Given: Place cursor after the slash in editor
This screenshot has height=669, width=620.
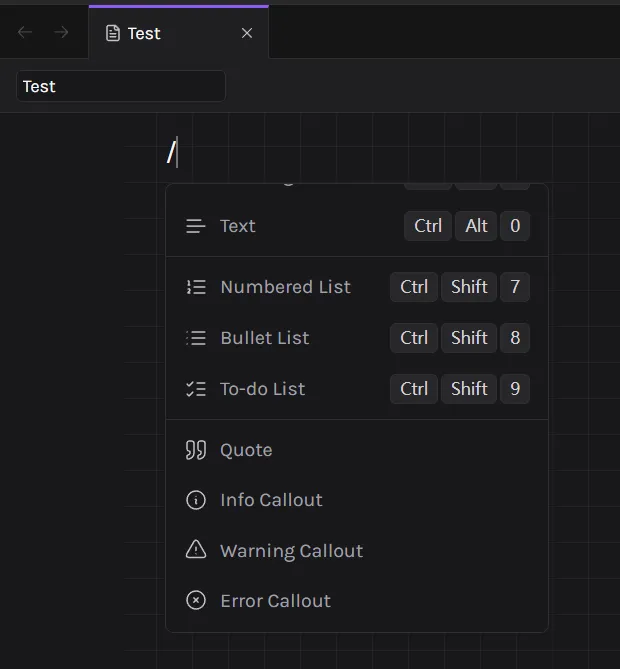Looking at the screenshot, I should pos(178,153).
